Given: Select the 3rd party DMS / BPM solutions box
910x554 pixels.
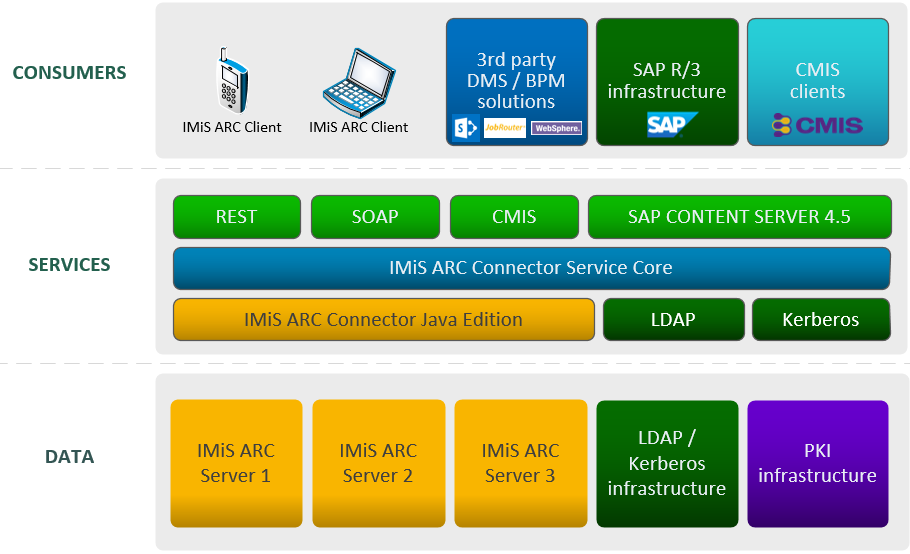Looking at the screenshot, I should (517, 82).
